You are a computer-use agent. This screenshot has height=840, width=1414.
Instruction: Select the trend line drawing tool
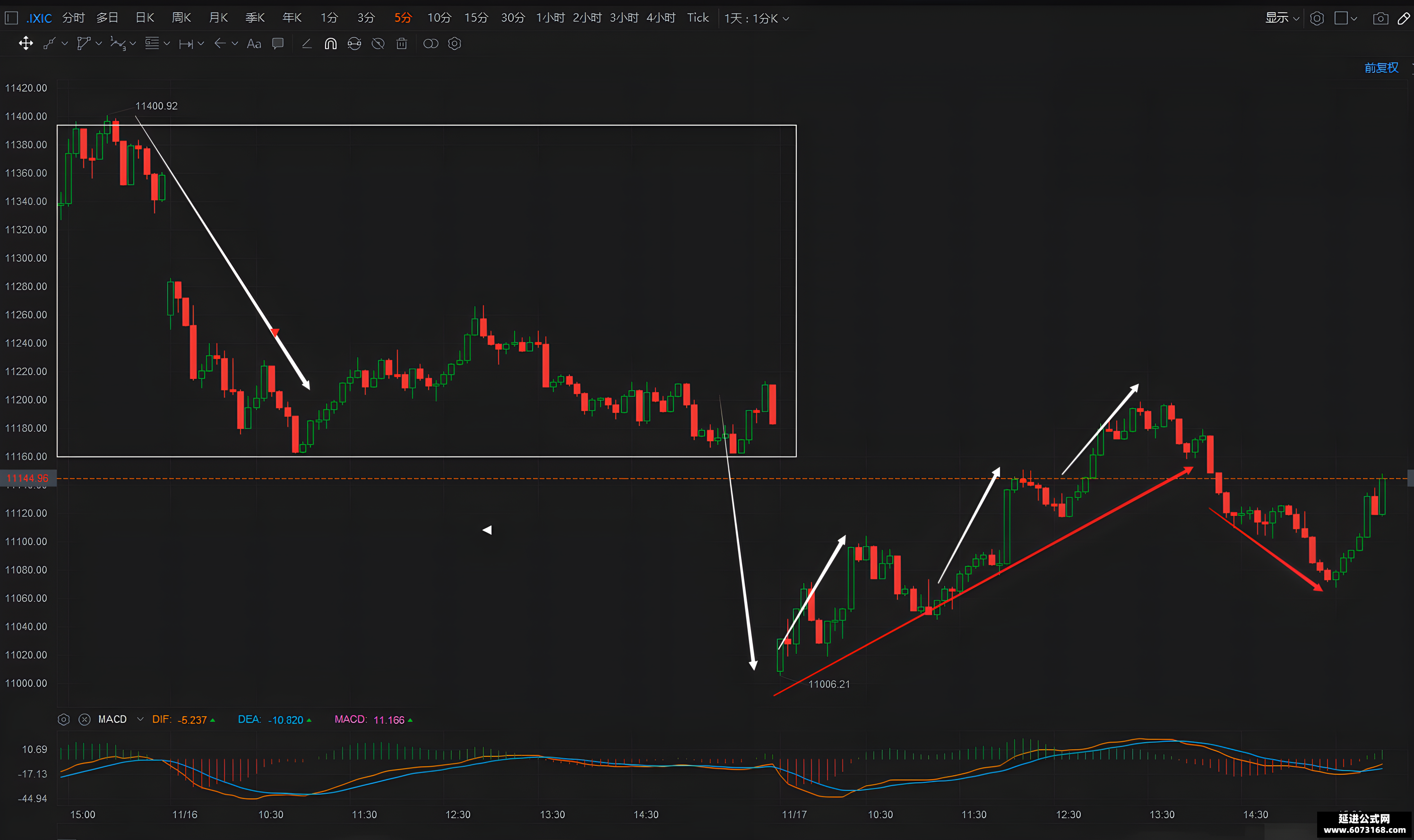pyautogui.click(x=50, y=43)
